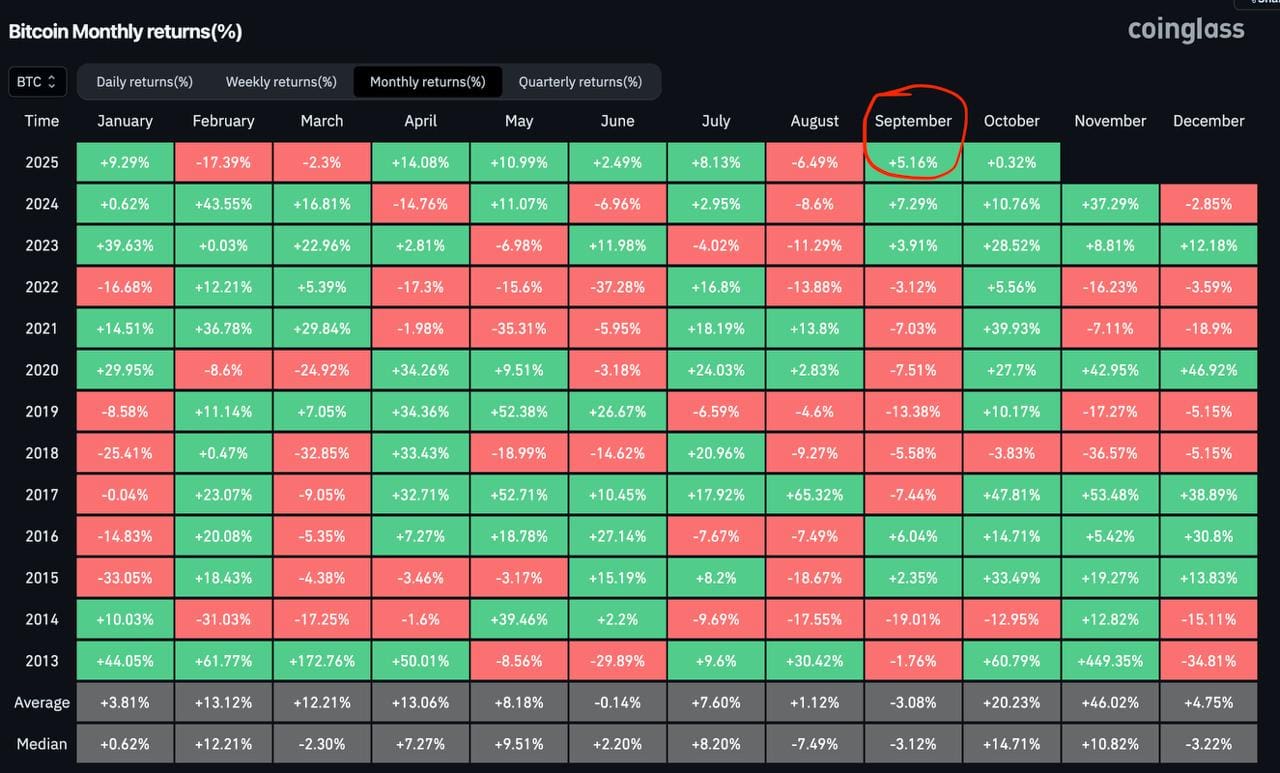Click the coinglass logo

[1186, 30]
